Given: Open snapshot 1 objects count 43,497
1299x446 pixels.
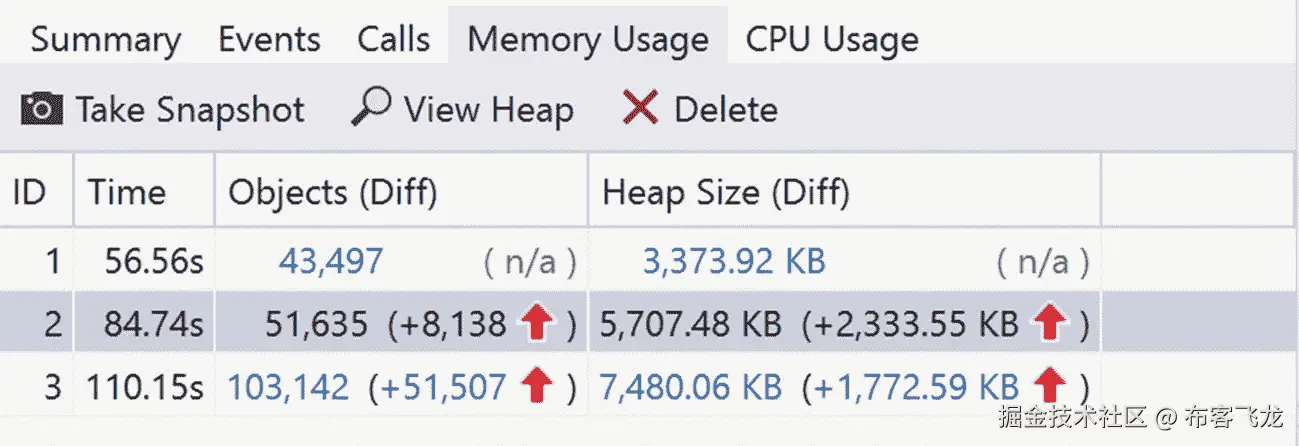Looking at the screenshot, I should click(x=330, y=262).
